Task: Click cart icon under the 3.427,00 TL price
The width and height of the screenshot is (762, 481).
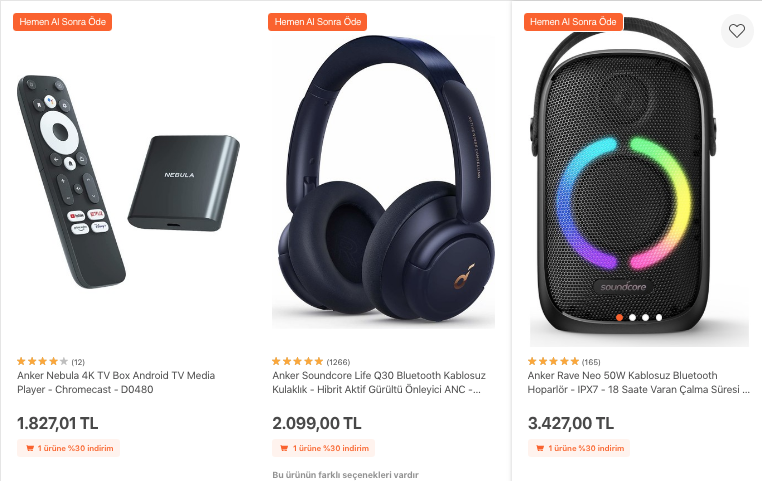Action: click(x=540, y=448)
